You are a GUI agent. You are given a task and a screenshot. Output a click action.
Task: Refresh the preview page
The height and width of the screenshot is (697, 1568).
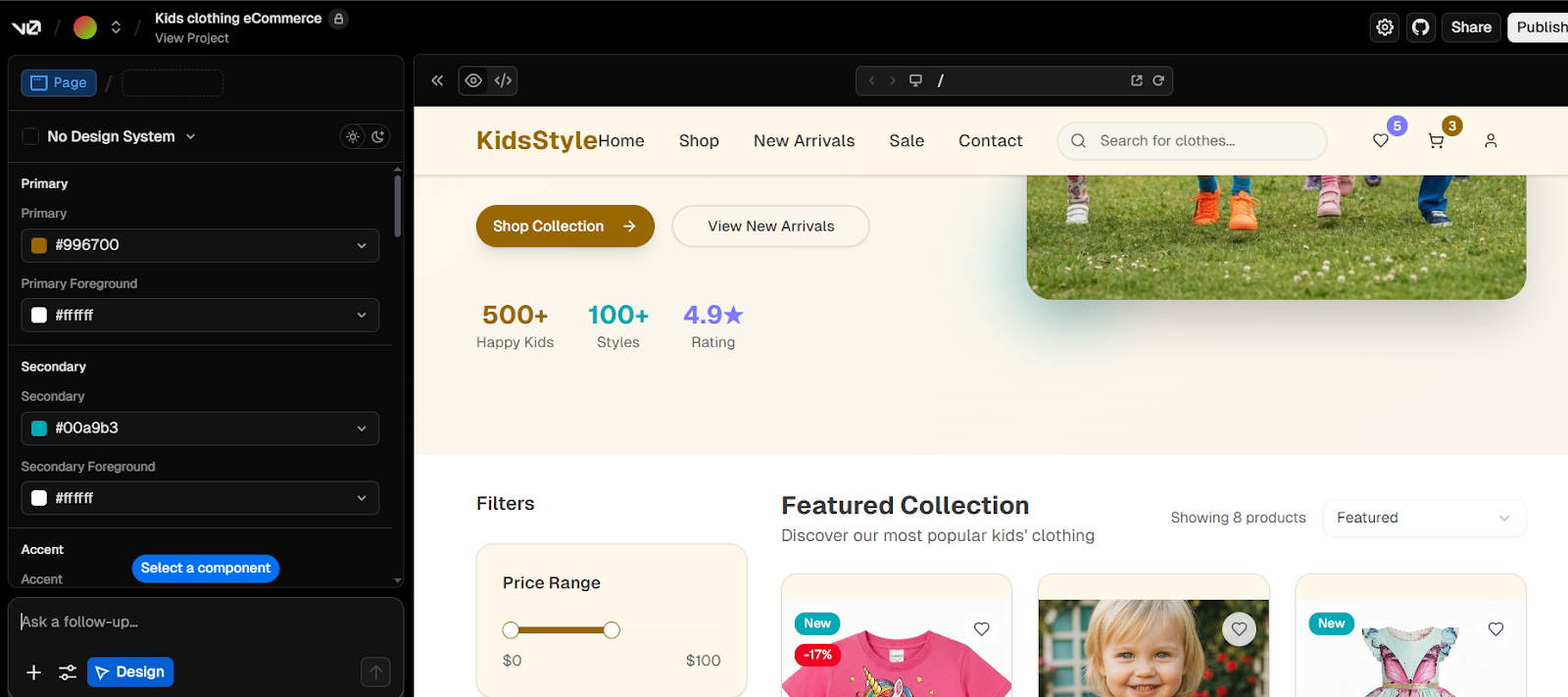click(x=1158, y=80)
